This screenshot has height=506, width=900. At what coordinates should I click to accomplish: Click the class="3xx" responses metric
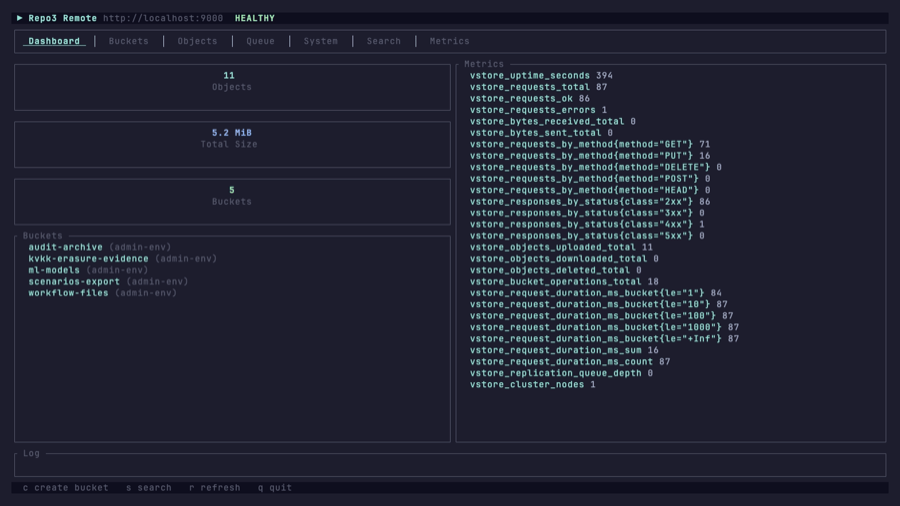pos(587,213)
